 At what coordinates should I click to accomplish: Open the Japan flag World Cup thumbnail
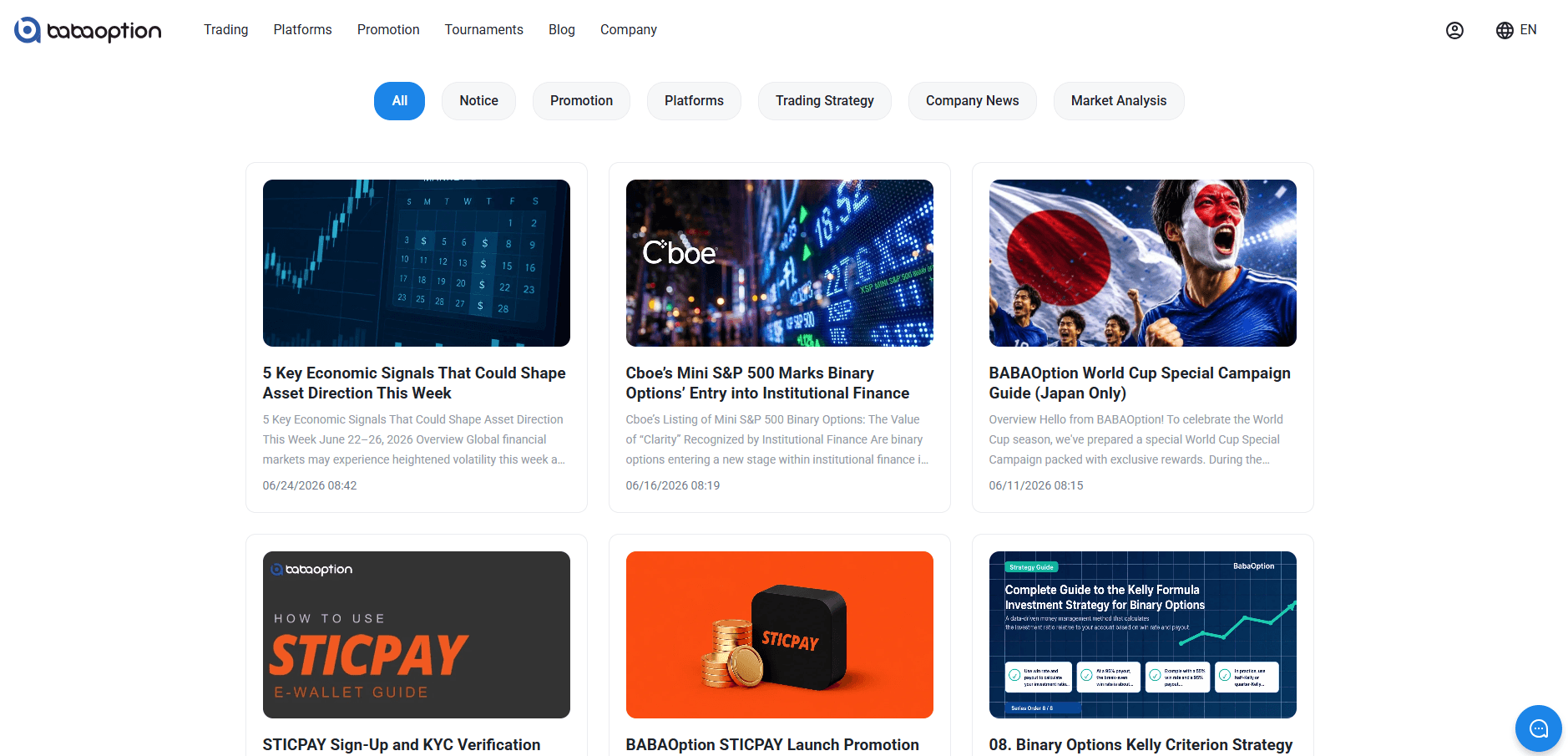[1143, 263]
